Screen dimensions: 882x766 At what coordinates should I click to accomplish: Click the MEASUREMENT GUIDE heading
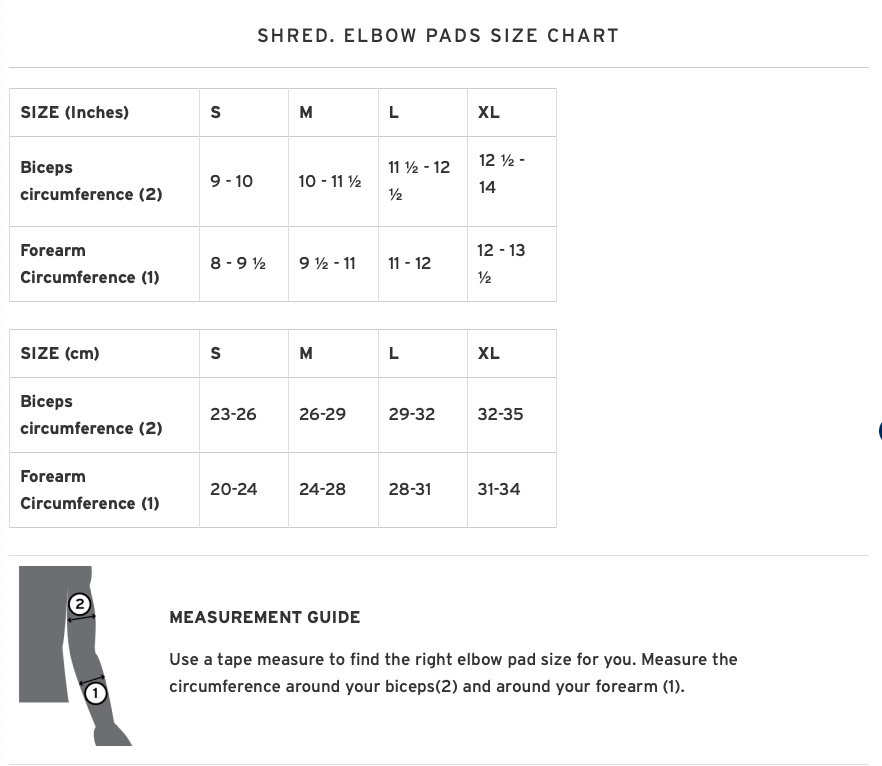(x=265, y=618)
